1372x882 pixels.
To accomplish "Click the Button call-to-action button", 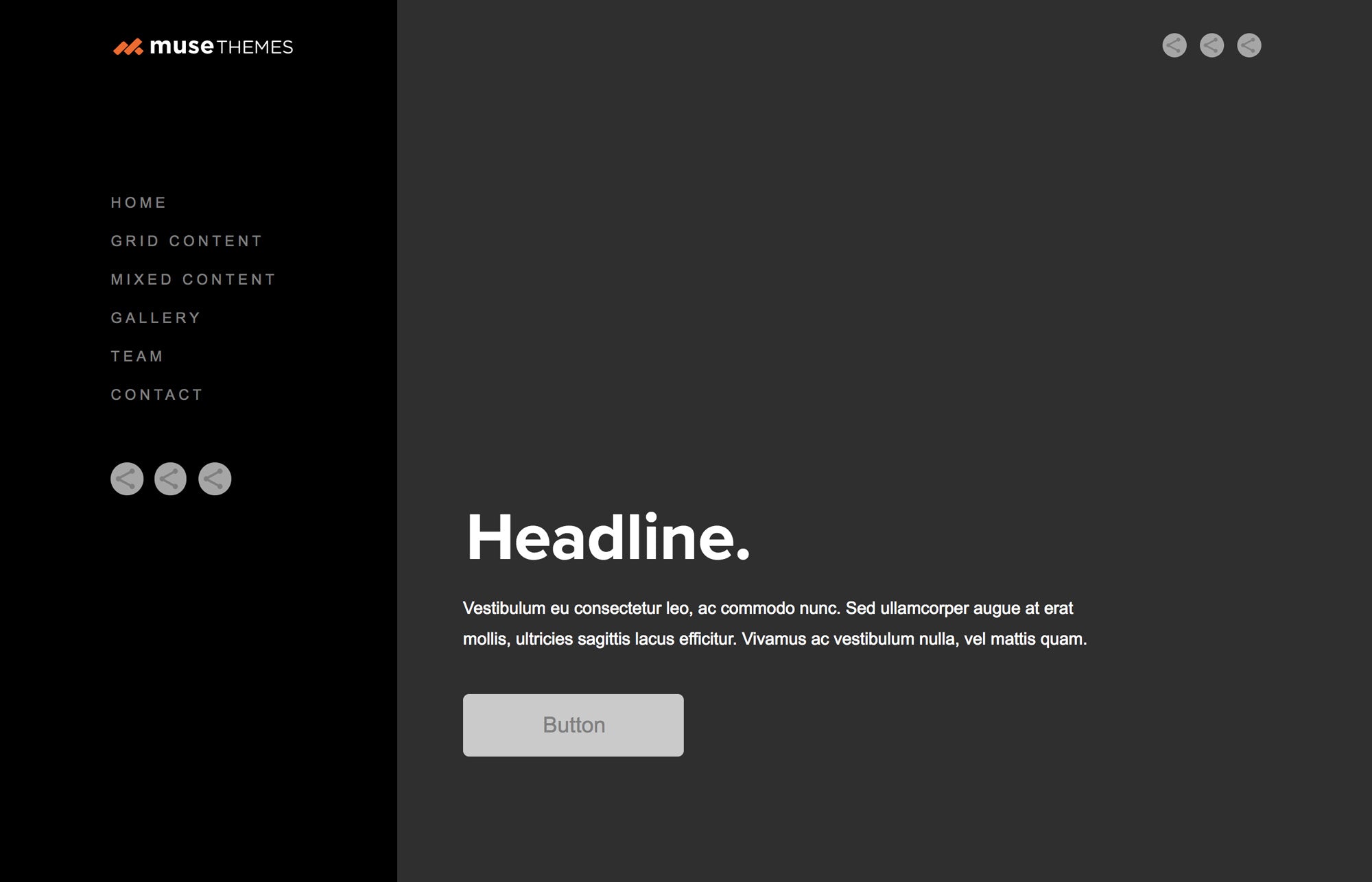I will pos(573,725).
